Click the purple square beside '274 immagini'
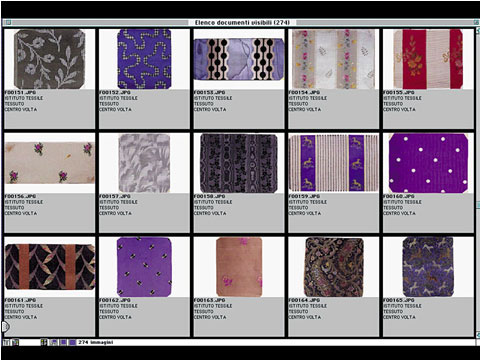 [72, 342]
